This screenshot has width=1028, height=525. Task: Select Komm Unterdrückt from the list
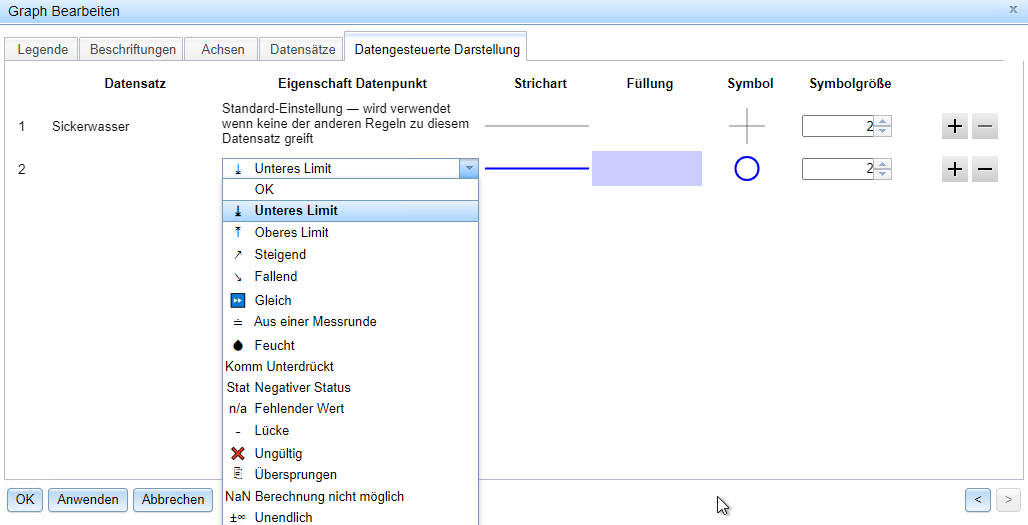(x=350, y=366)
